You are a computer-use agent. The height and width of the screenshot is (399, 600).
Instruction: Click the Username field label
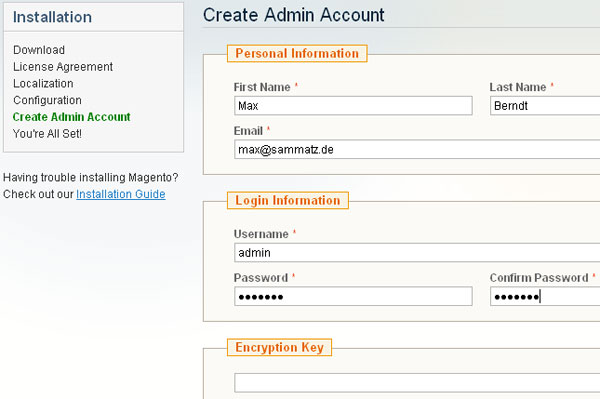pos(261,234)
